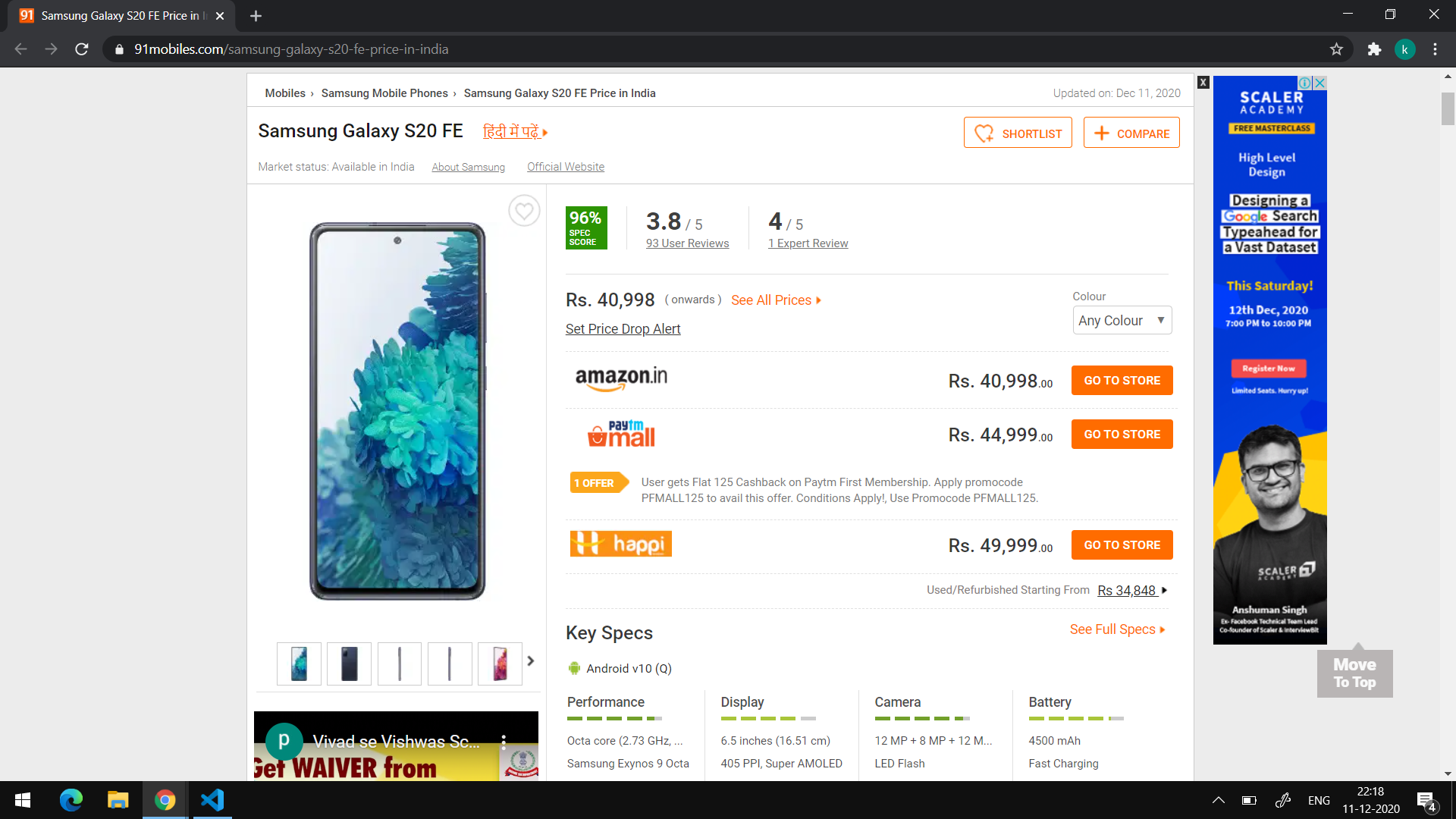Screen dimensions: 1456x819
Task: Go to the Samsung Mobile Phones breadcrumb
Action: [384, 93]
